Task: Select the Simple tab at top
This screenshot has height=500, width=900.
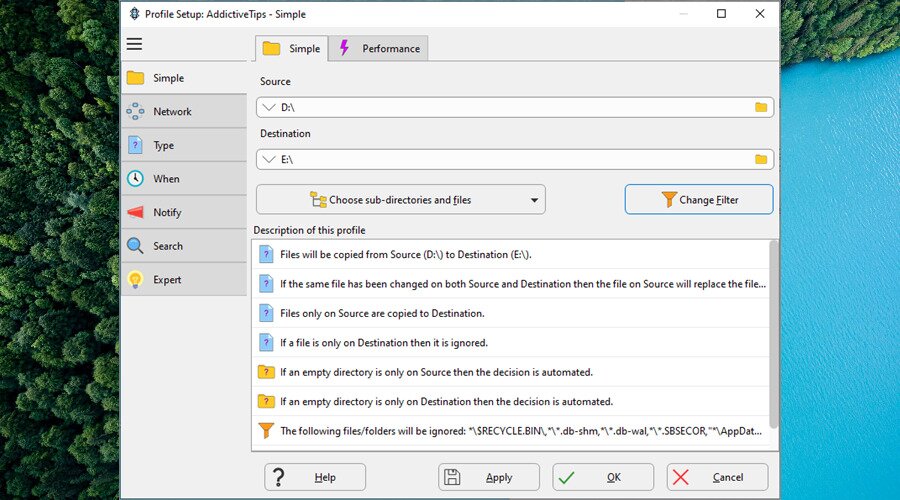Action: (x=292, y=48)
